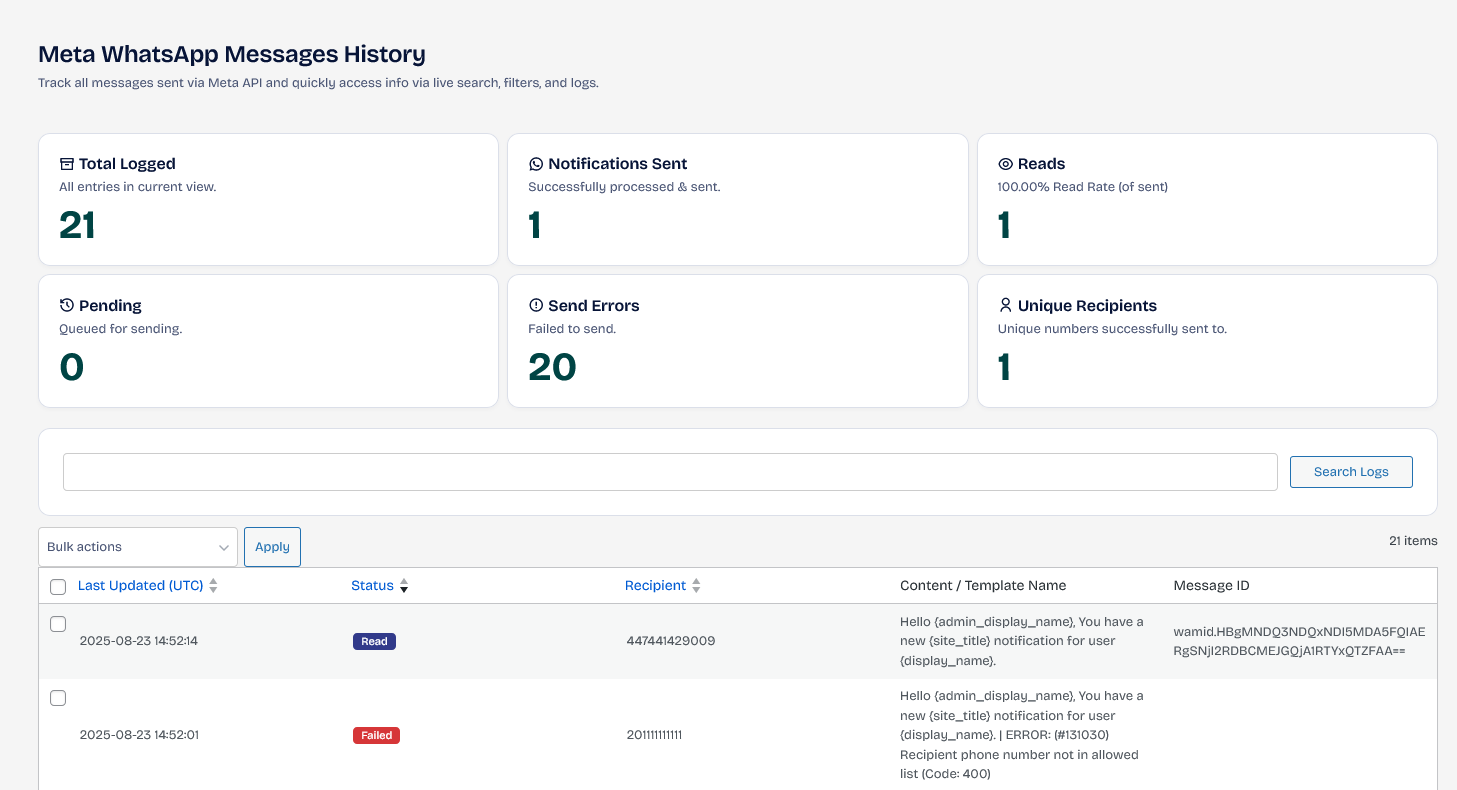Sort table by Last Updated (UTC) header
The image size is (1457, 790).
(140, 586)
